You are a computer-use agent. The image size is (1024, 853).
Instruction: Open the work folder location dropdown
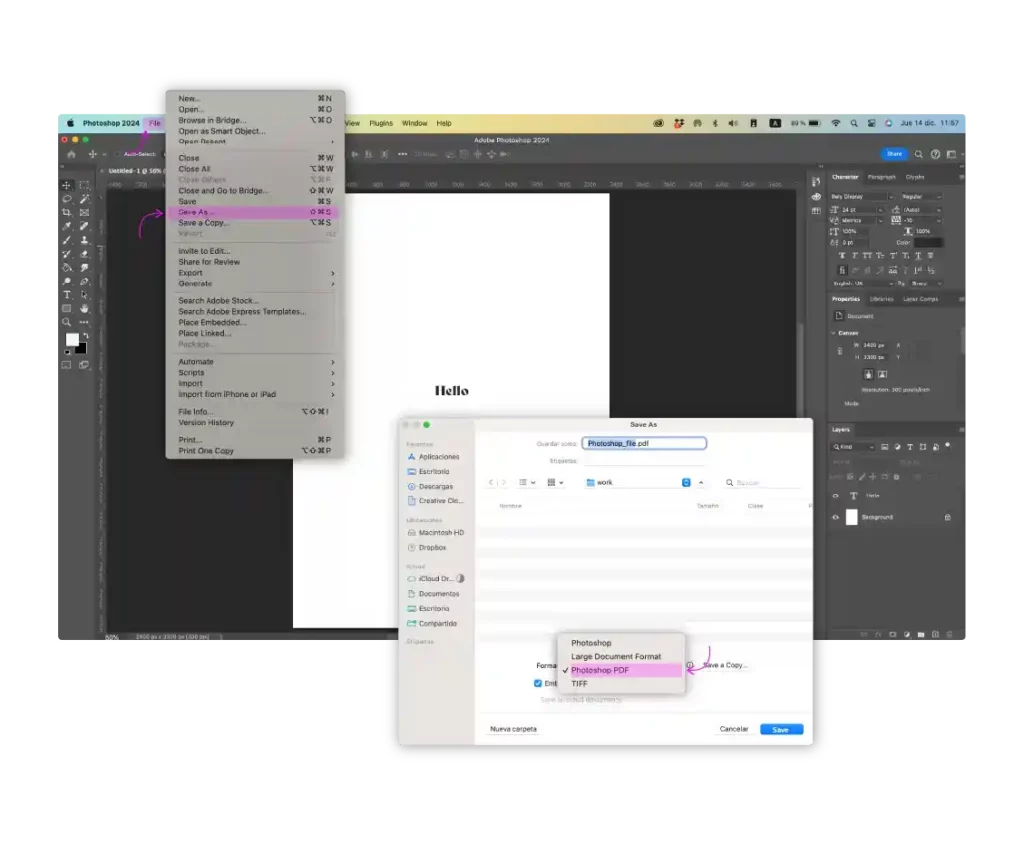click(x=686, y=483)
